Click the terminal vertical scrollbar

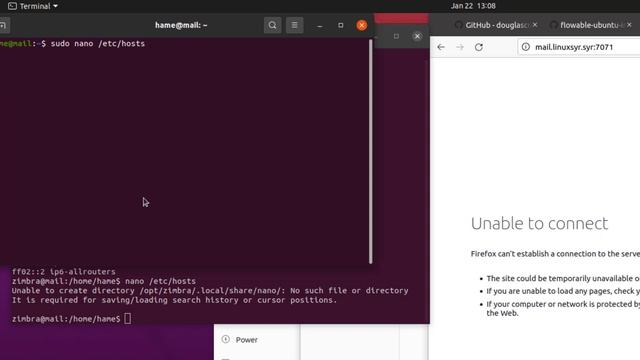[371, 151]
